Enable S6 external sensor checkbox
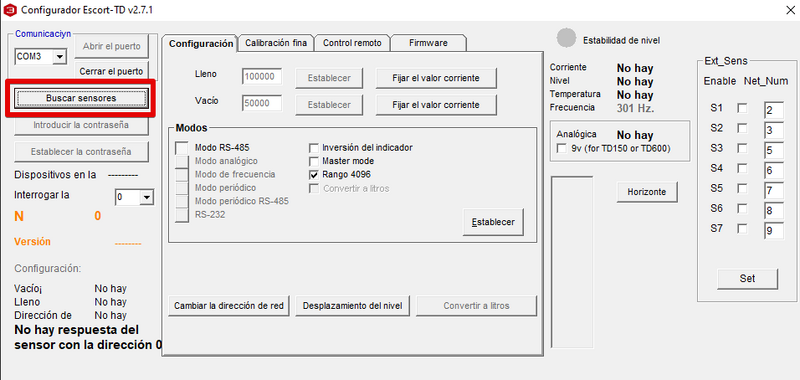 743,209
